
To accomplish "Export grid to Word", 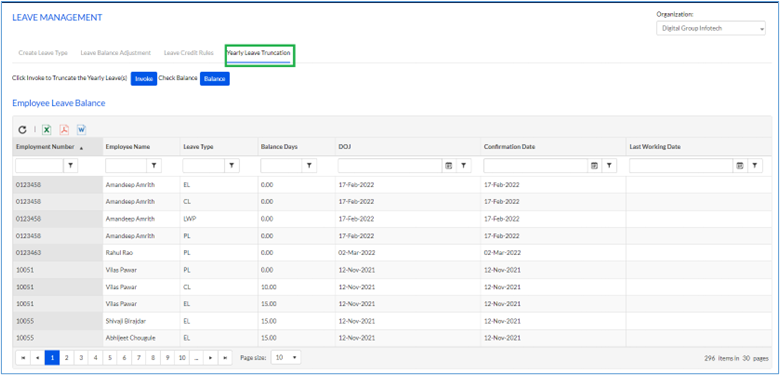I will pos(81,130).
